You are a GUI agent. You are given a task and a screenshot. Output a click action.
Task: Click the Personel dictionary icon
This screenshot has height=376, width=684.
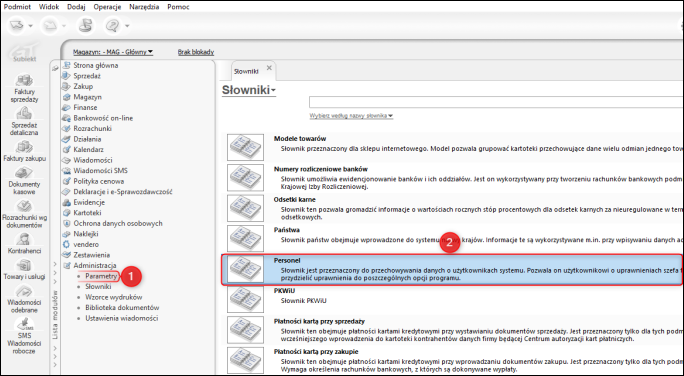coord(245,269)
